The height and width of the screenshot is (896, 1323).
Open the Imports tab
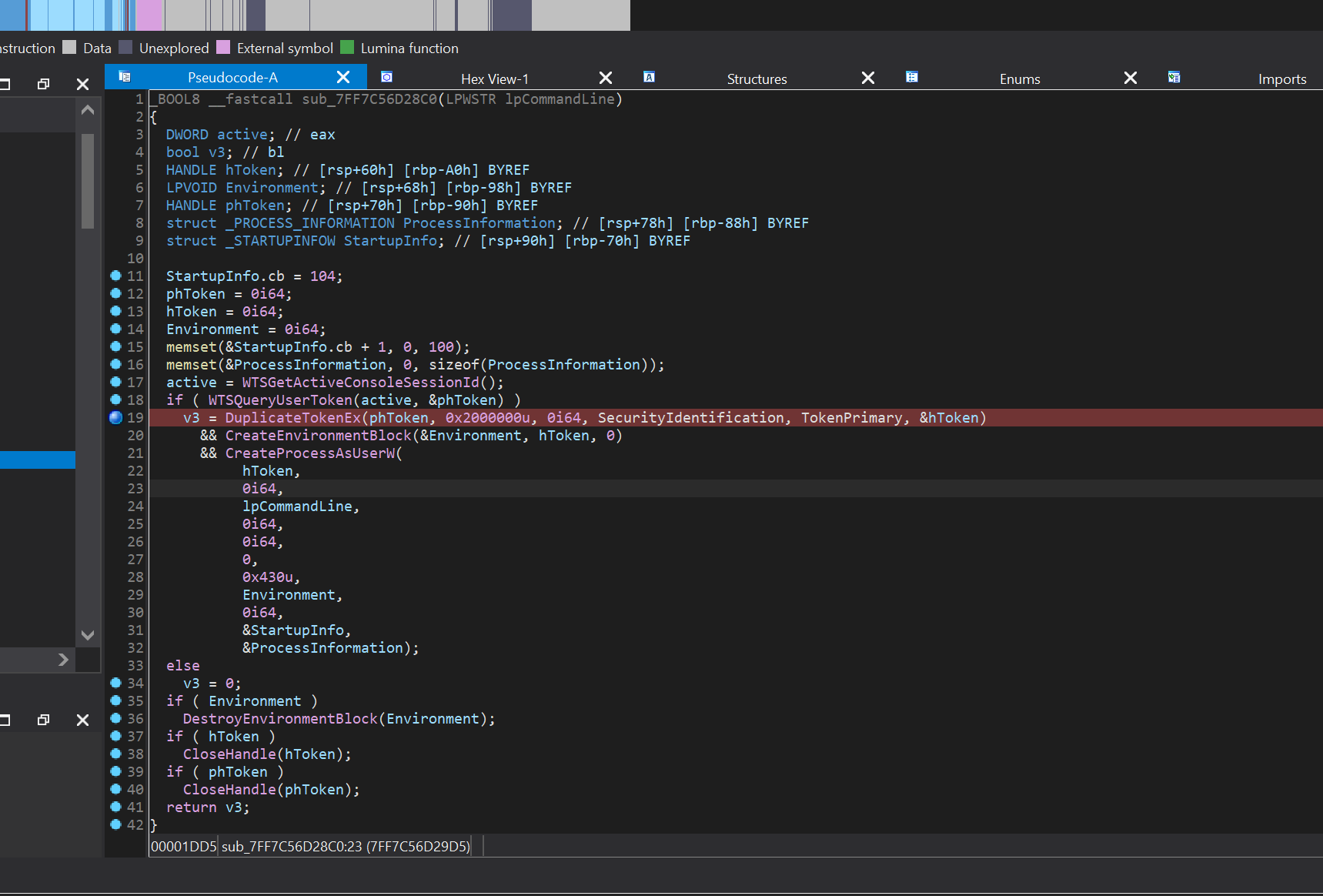tap(1281, 79)
